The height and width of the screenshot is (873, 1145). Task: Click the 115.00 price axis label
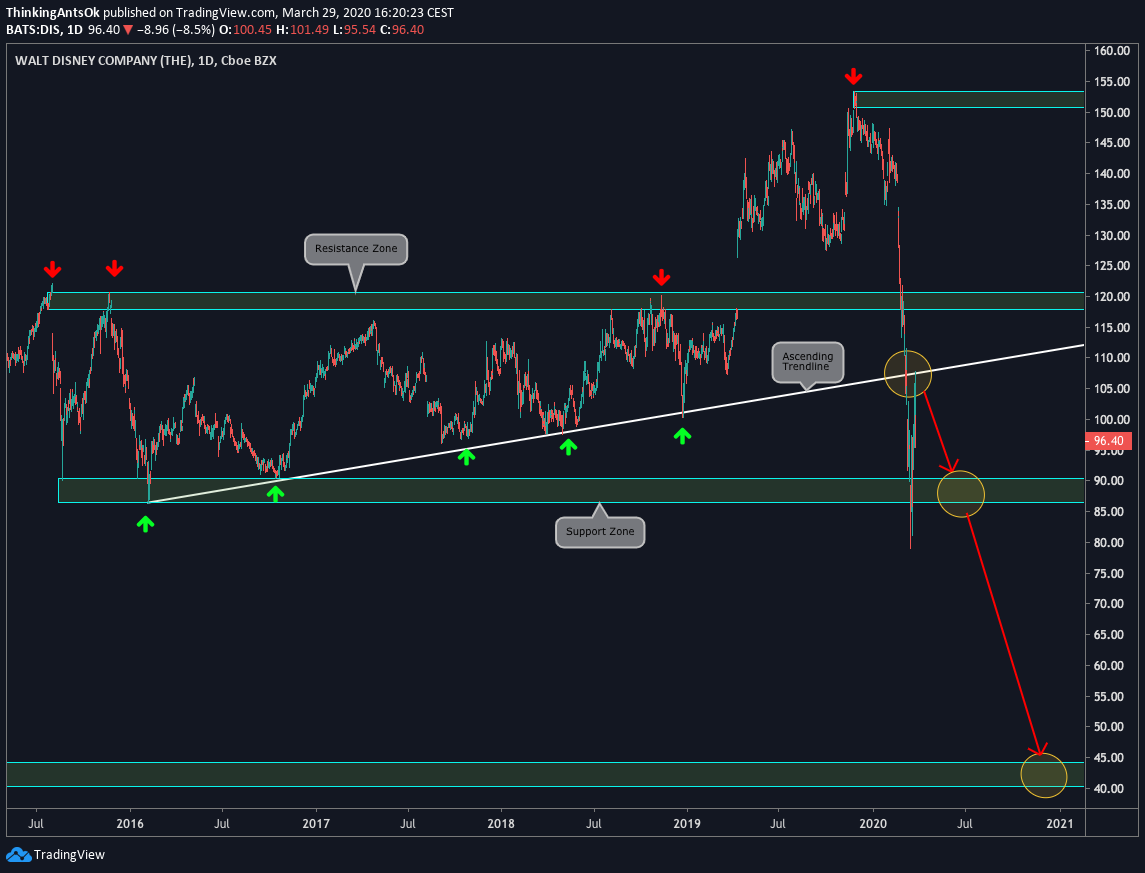(x=1112, y=328)
